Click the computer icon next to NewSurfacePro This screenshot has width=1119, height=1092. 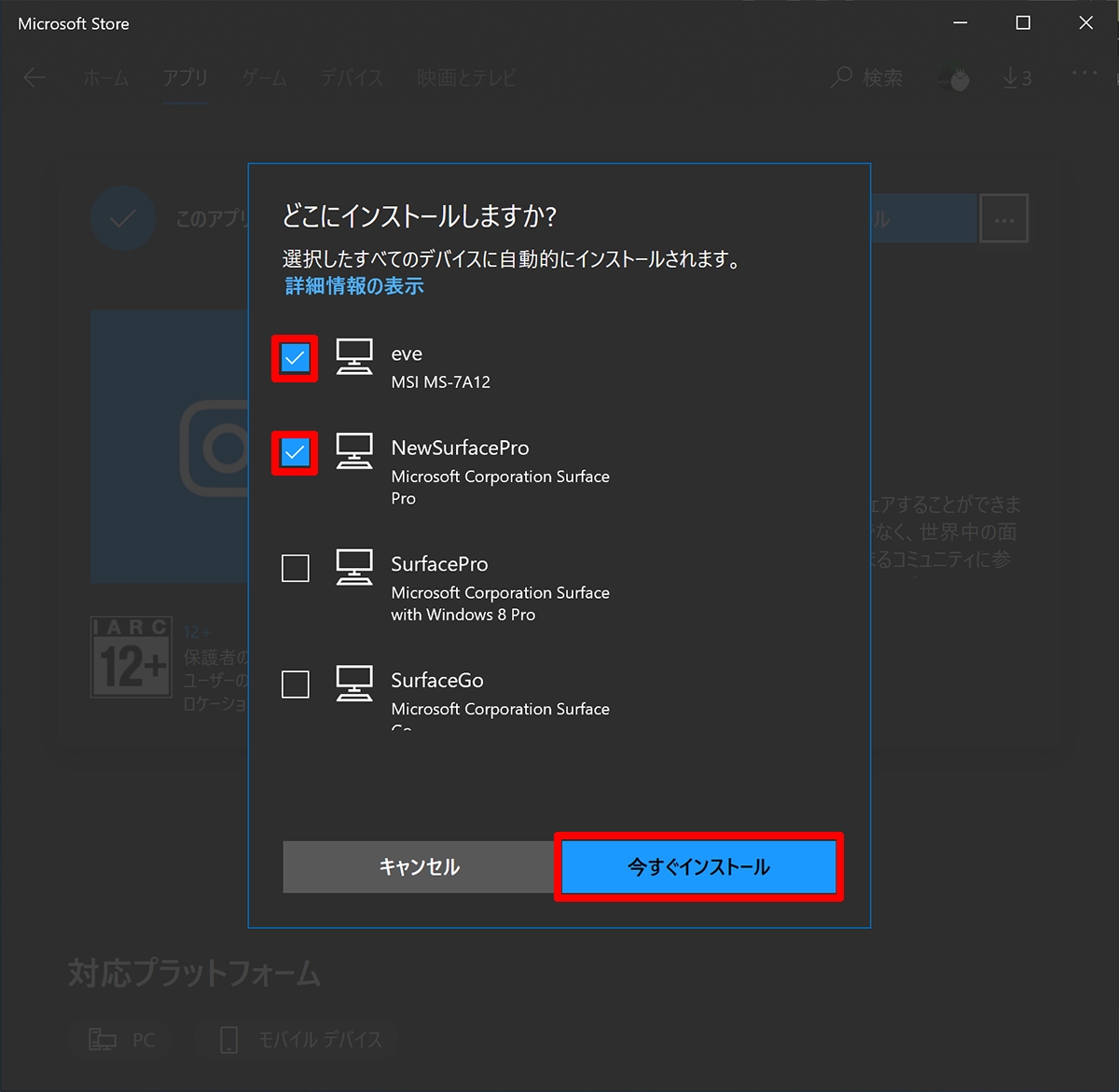tap(354, 451)
